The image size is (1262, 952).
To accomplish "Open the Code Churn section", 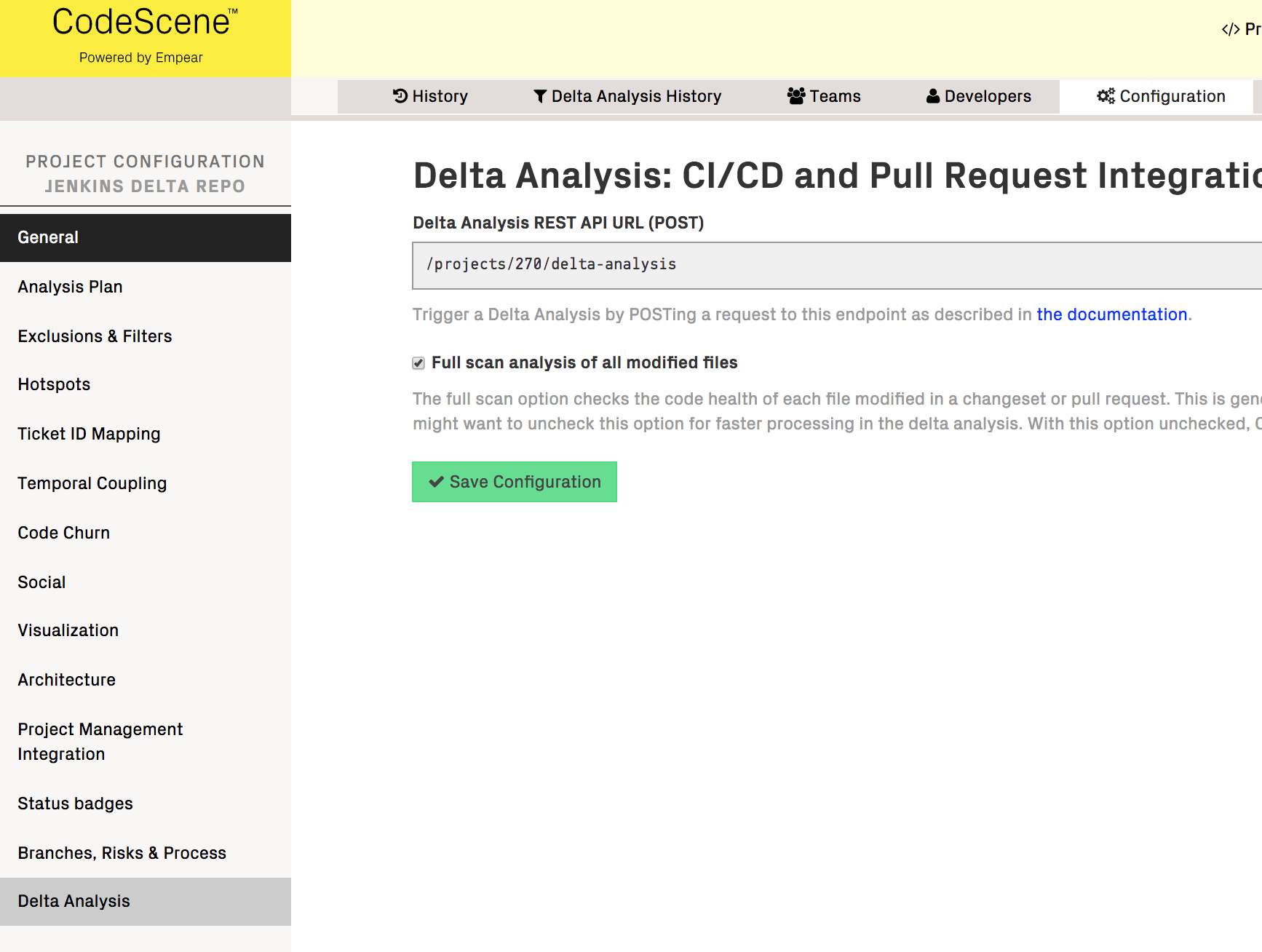I will click(146, 533).
